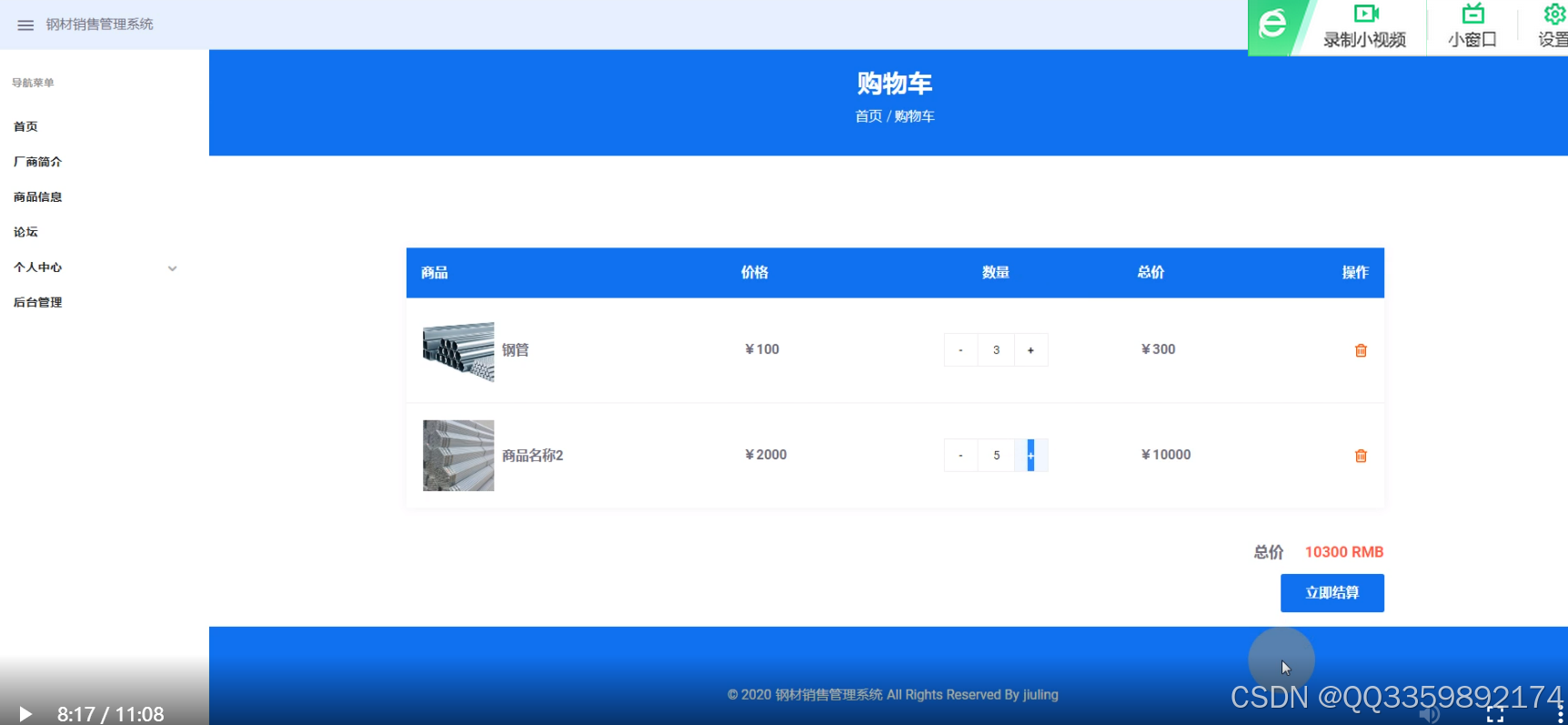The height and width of the screenshot is (725, 1568).
Task: Delete 商品名称2 from the cart
Action: (x=1361, y=456)
